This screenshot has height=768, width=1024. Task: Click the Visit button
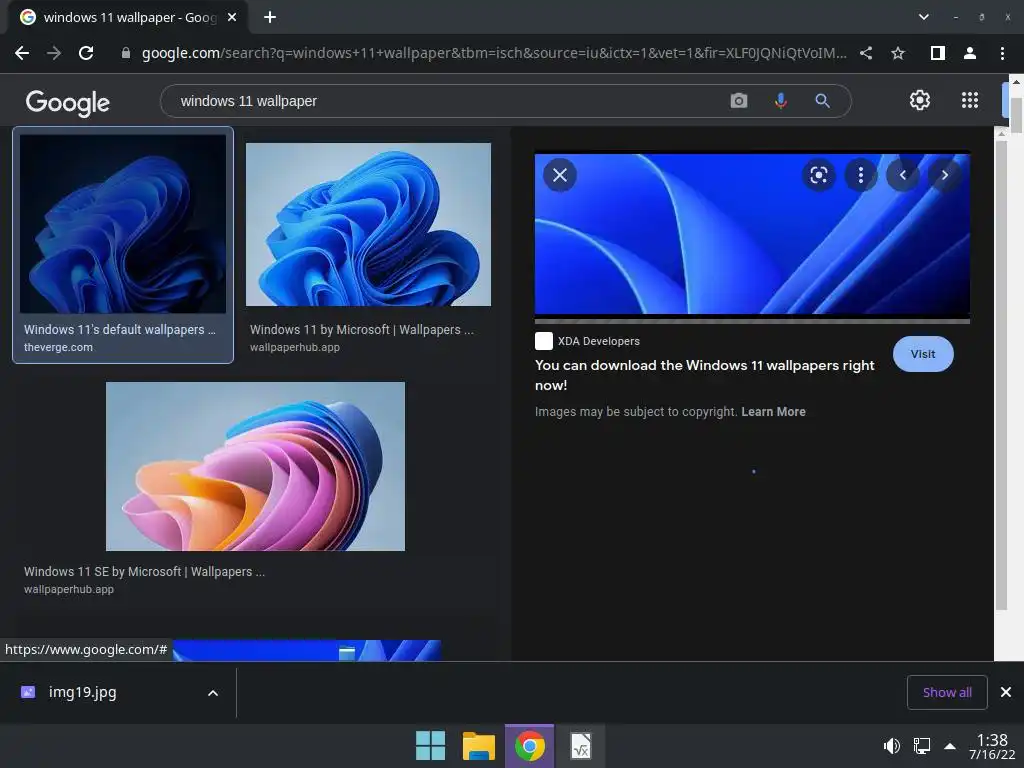(x=923, y=354)
